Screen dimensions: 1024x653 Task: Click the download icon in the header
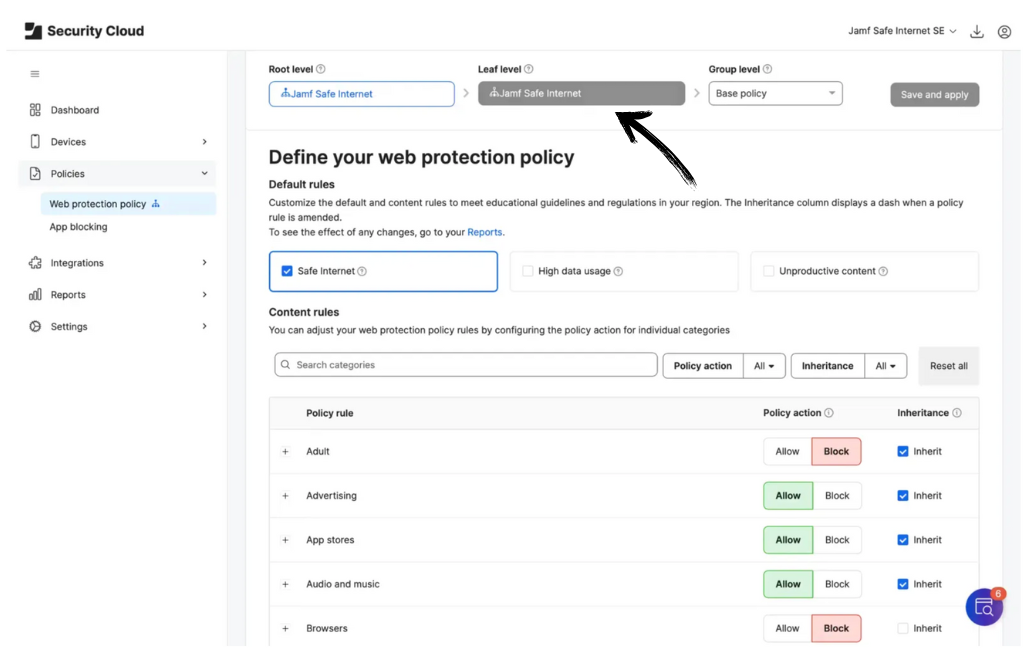[x=977, y=31]
